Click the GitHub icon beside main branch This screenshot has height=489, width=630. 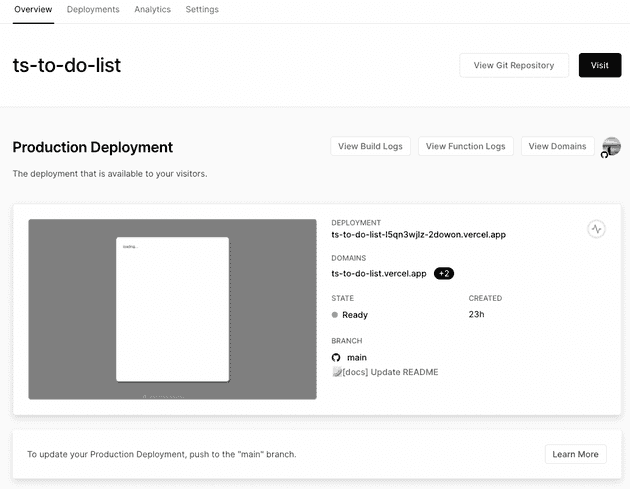336,357
